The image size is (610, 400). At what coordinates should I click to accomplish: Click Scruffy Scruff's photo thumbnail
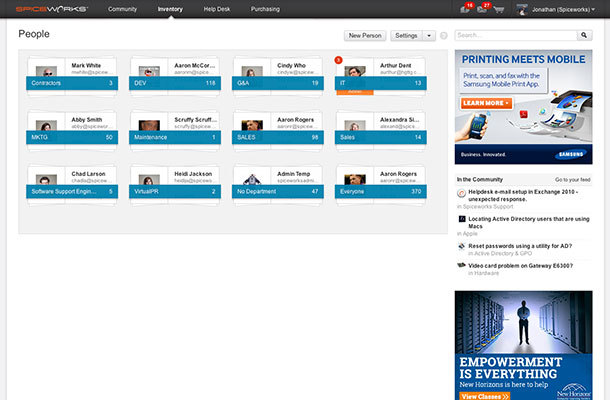pos(149,126)
